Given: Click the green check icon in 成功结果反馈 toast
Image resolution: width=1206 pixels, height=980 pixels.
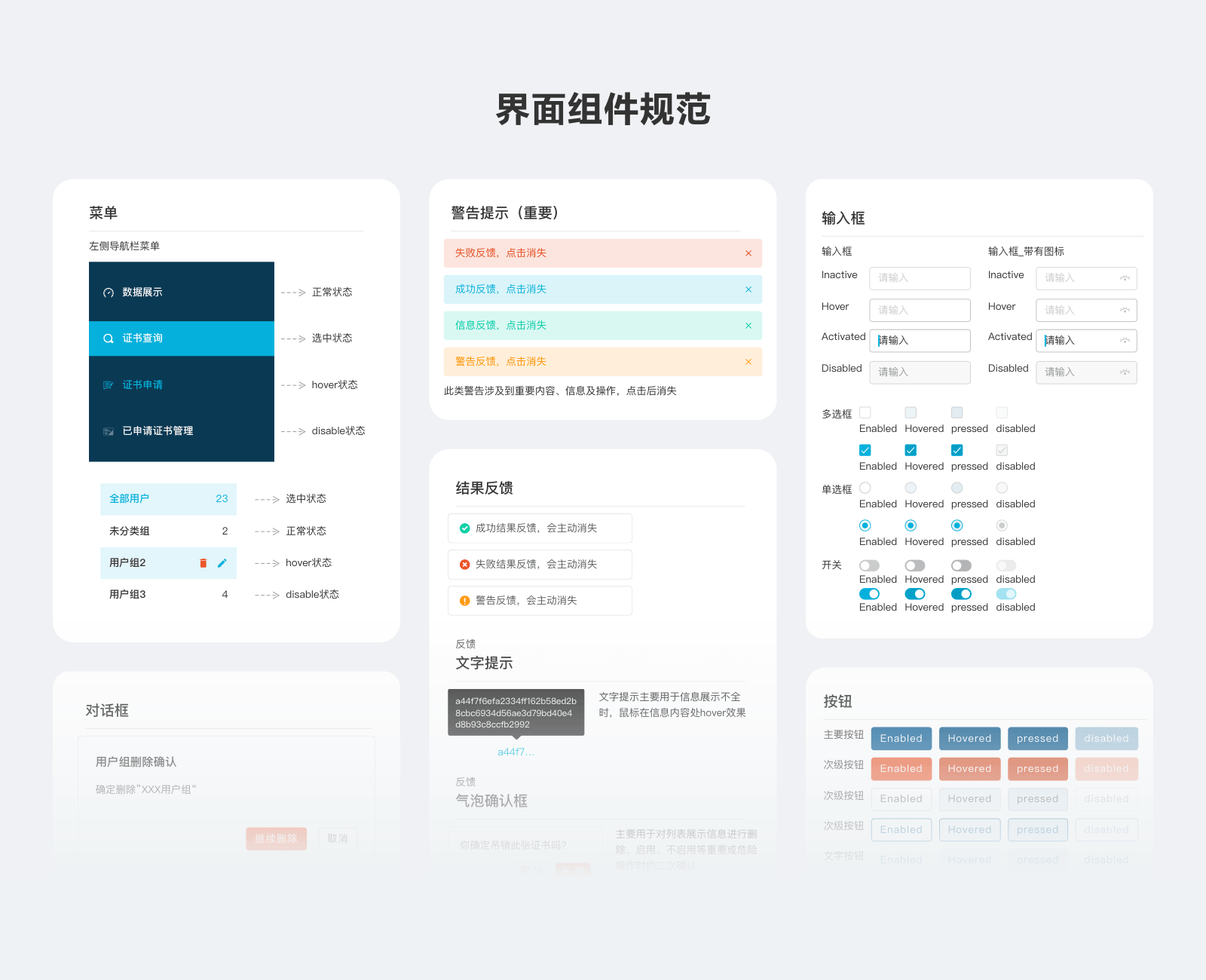Looking at the screenshot, I should coord(465,528).
